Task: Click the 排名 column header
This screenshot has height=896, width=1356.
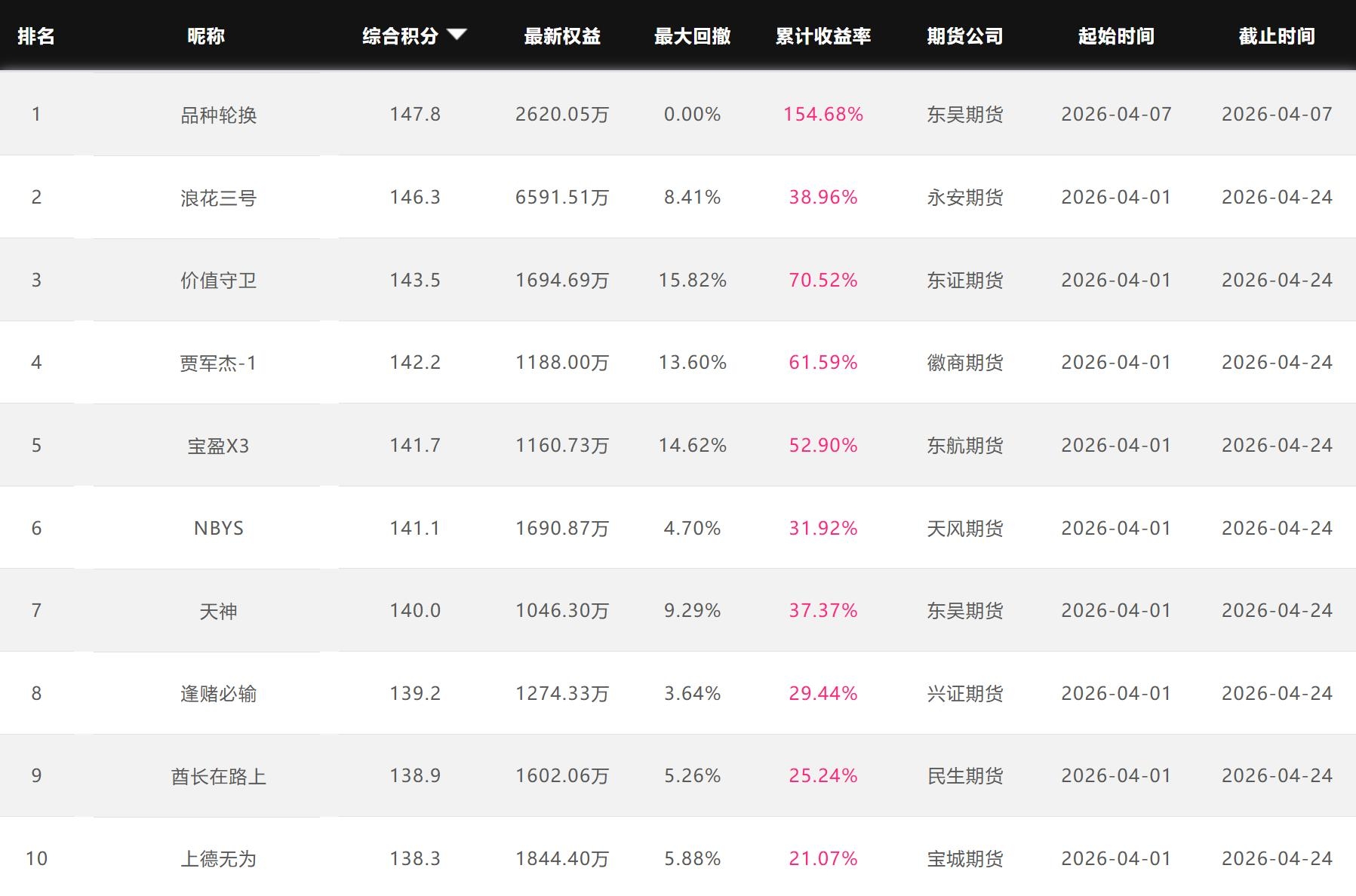Action: pos(36,36)
